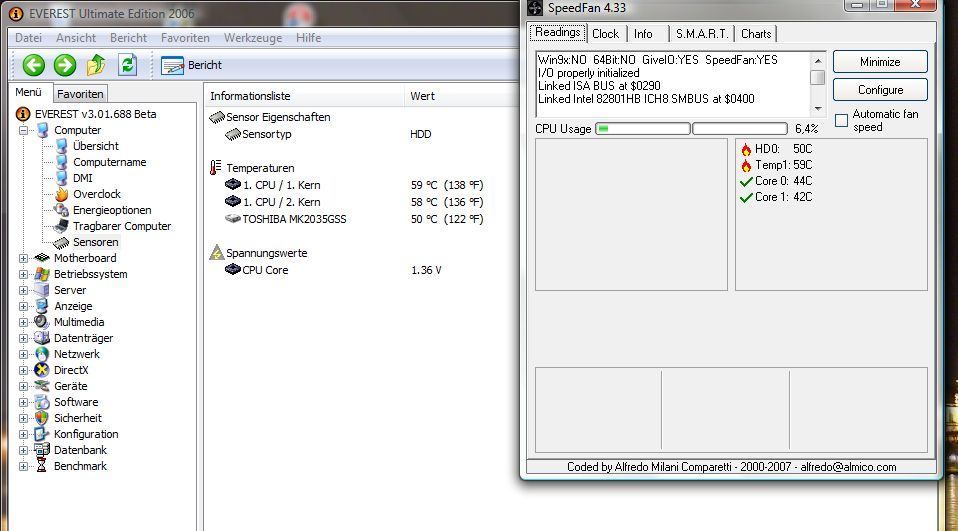Expand the Anzeige tree node
The width and height of the screenshot is (958, 531).
pos(23,306)
